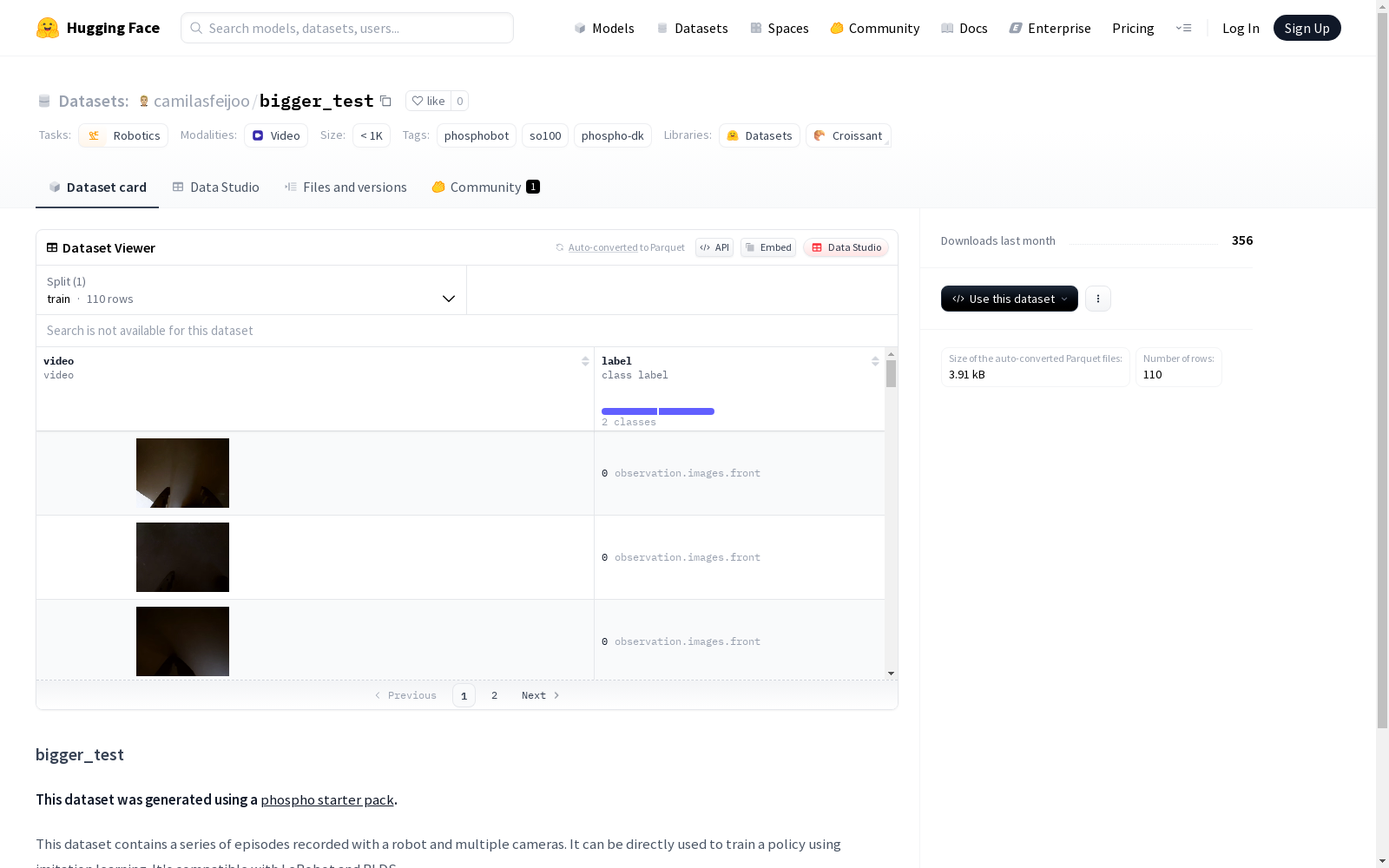Click Previous page in the viewer
The image size is (1389, 868).
point(405,695)
